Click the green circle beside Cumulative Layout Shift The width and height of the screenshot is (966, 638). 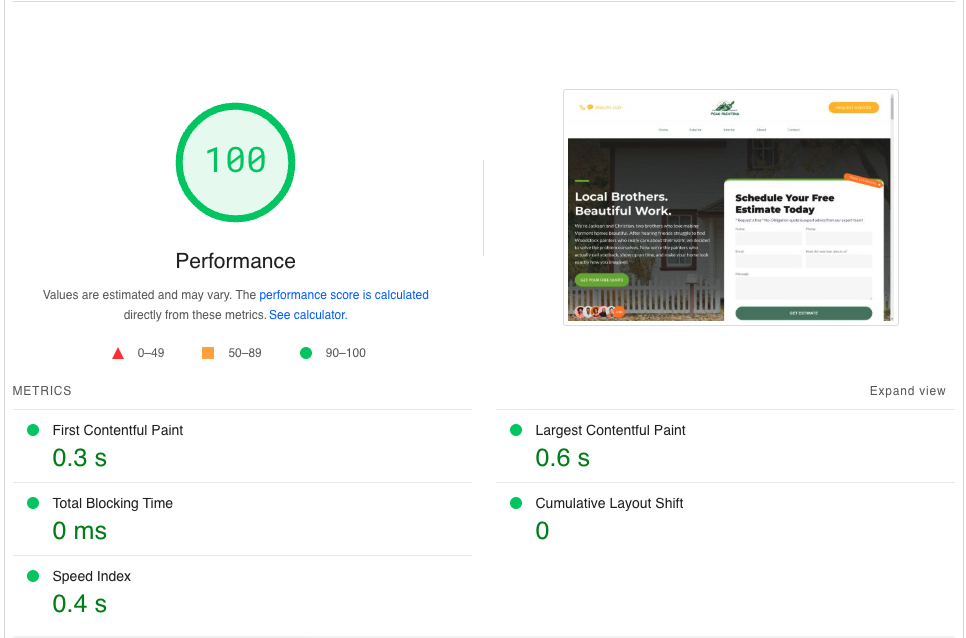516,503
